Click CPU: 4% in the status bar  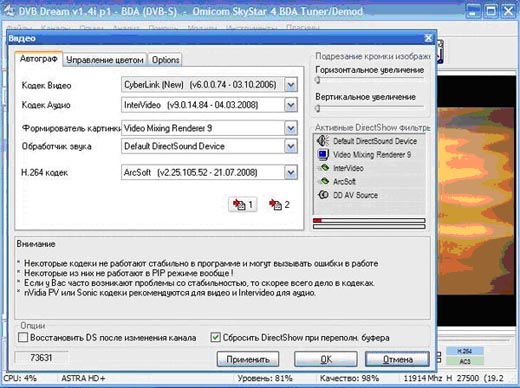coord(20,378)
